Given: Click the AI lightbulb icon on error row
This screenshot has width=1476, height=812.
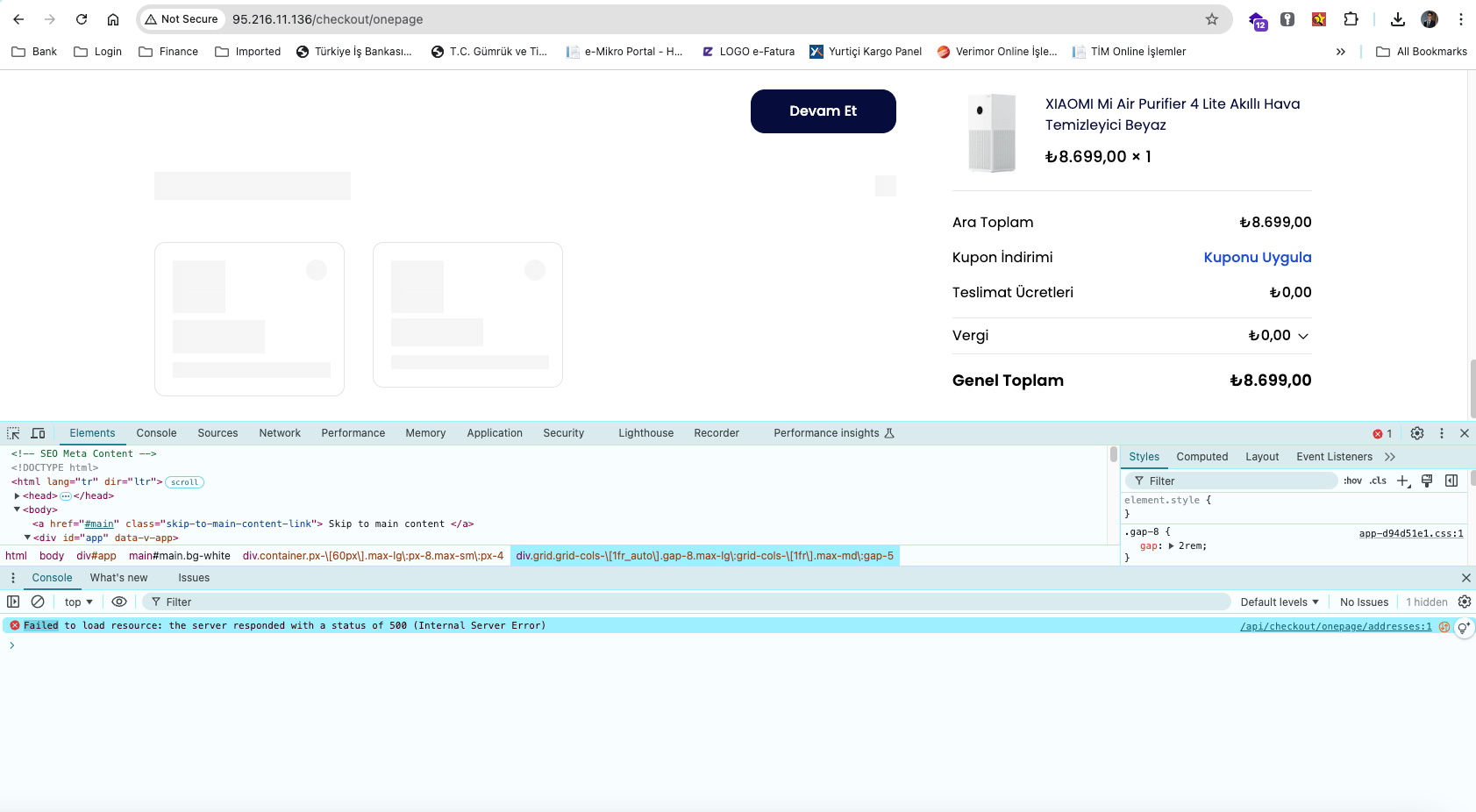Looking at the screenshot, I should pos(1464,628).
